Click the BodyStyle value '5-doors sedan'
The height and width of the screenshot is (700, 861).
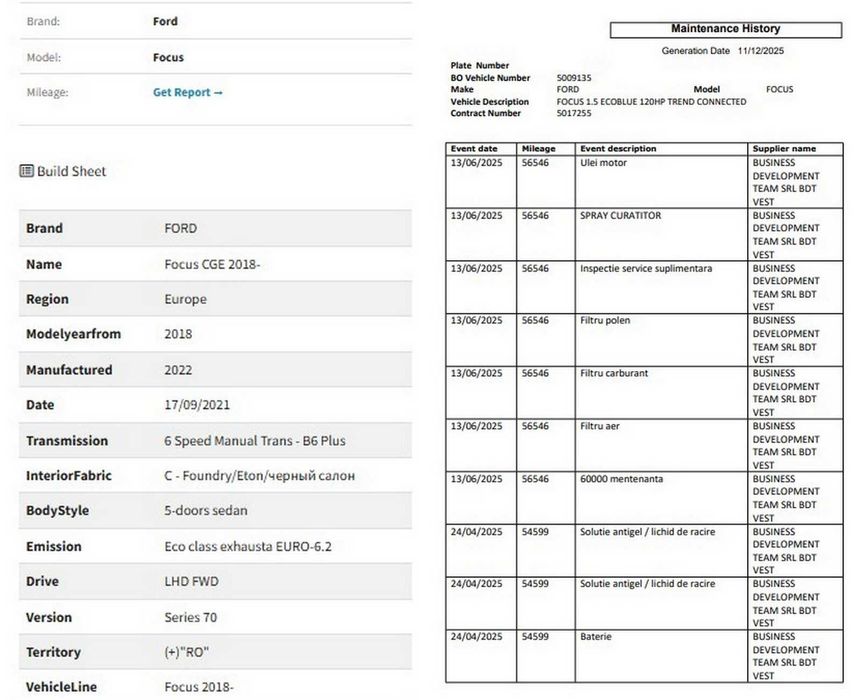point(206,511)
